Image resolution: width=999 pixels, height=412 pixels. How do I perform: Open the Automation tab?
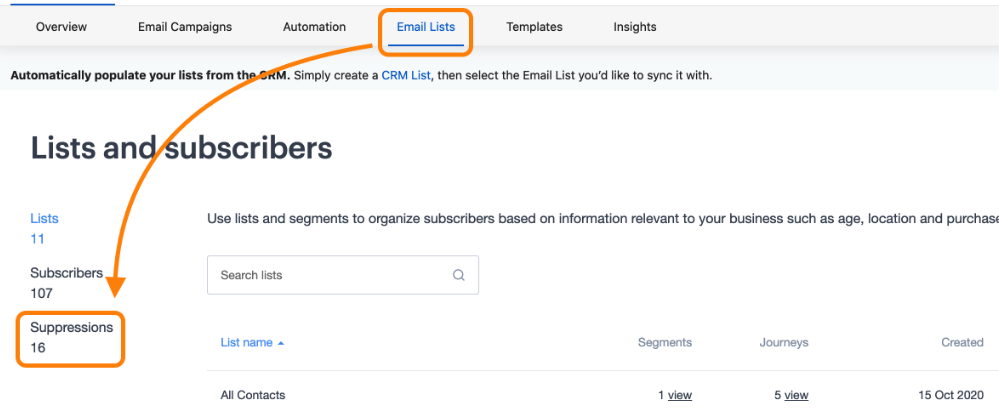pos(314,27)
